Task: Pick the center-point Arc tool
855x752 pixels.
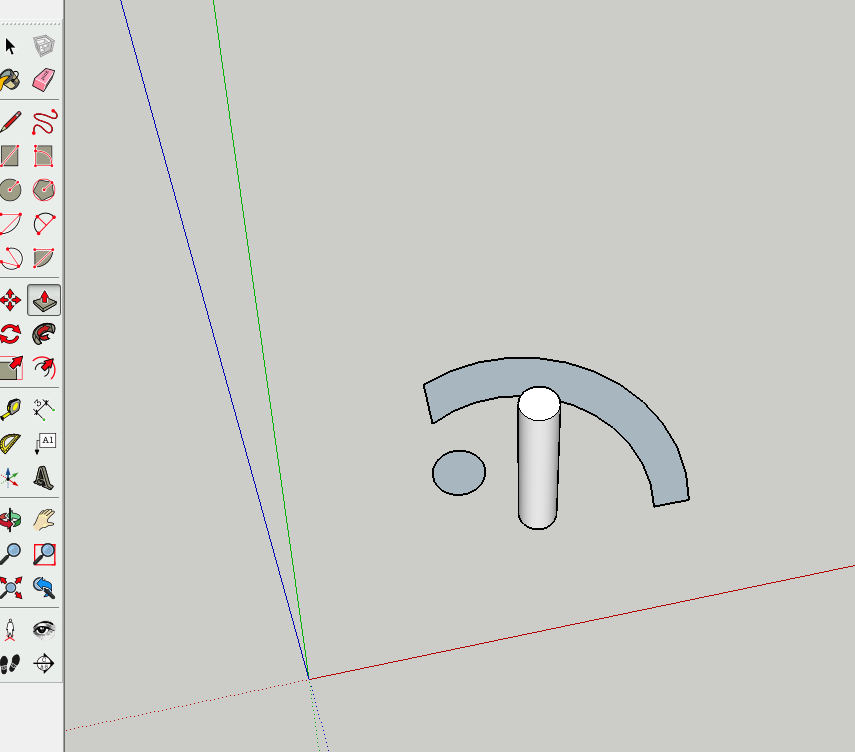Action: 10,224
